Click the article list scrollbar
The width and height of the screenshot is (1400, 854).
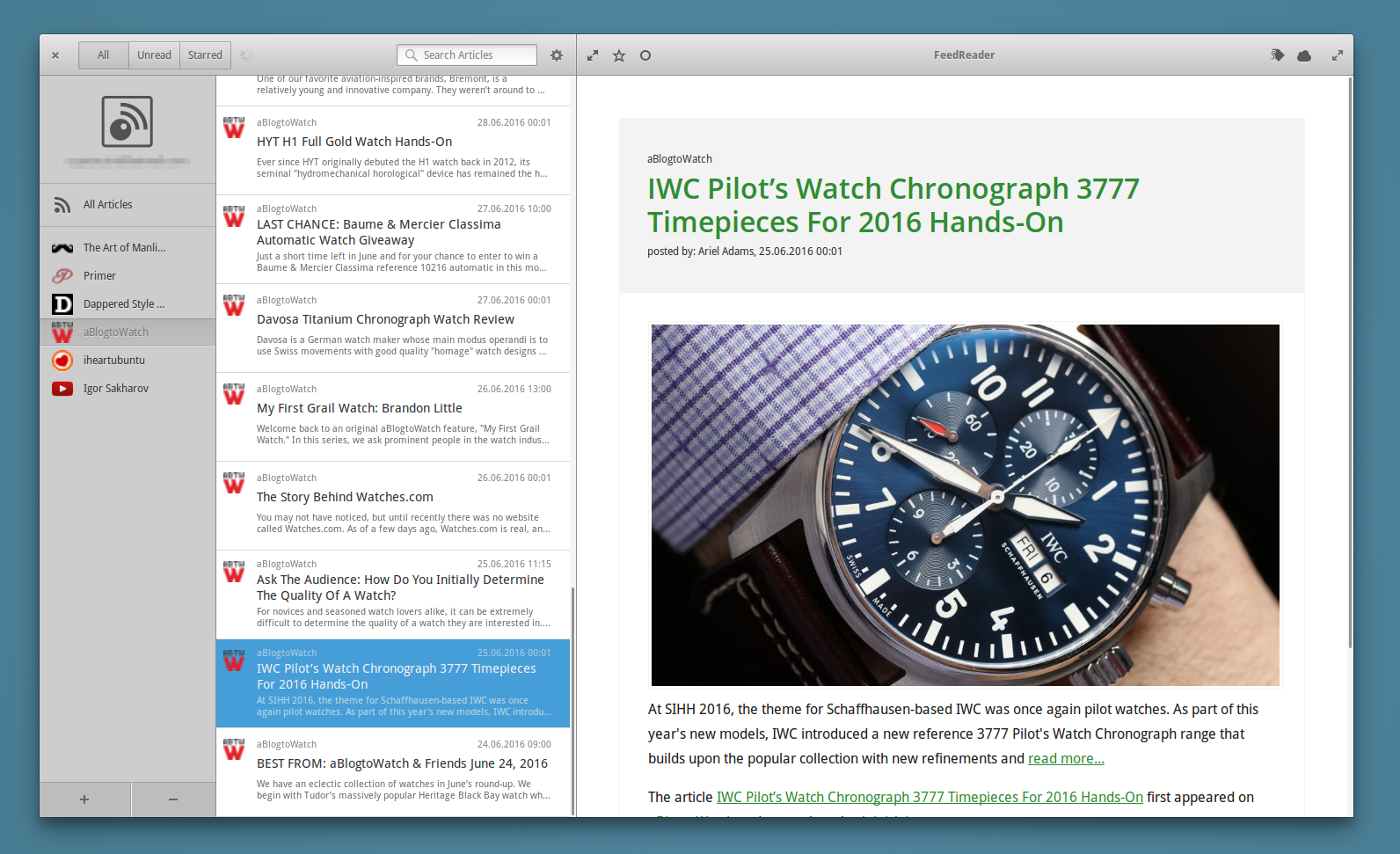573,701
